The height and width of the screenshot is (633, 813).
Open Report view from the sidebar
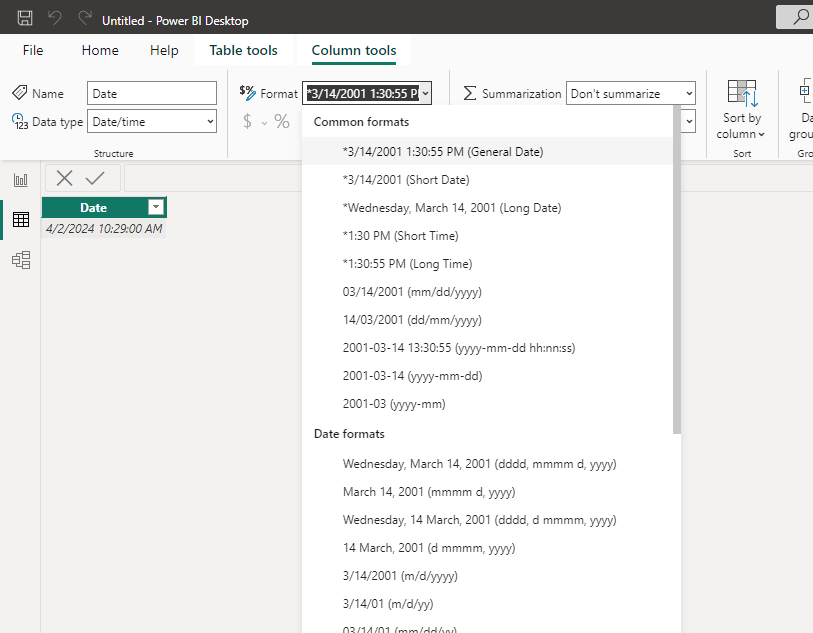[21, 180]
